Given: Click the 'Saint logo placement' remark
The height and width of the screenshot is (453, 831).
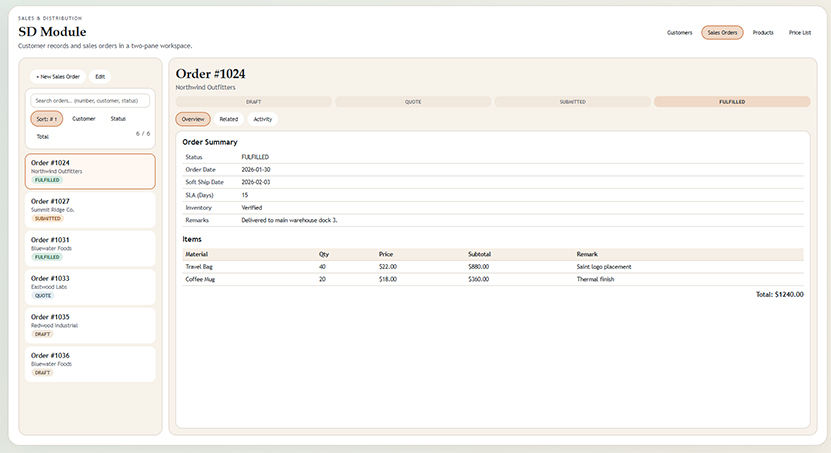Looking at the screenshot, I should pyautogui.click(x=604, y=267).
